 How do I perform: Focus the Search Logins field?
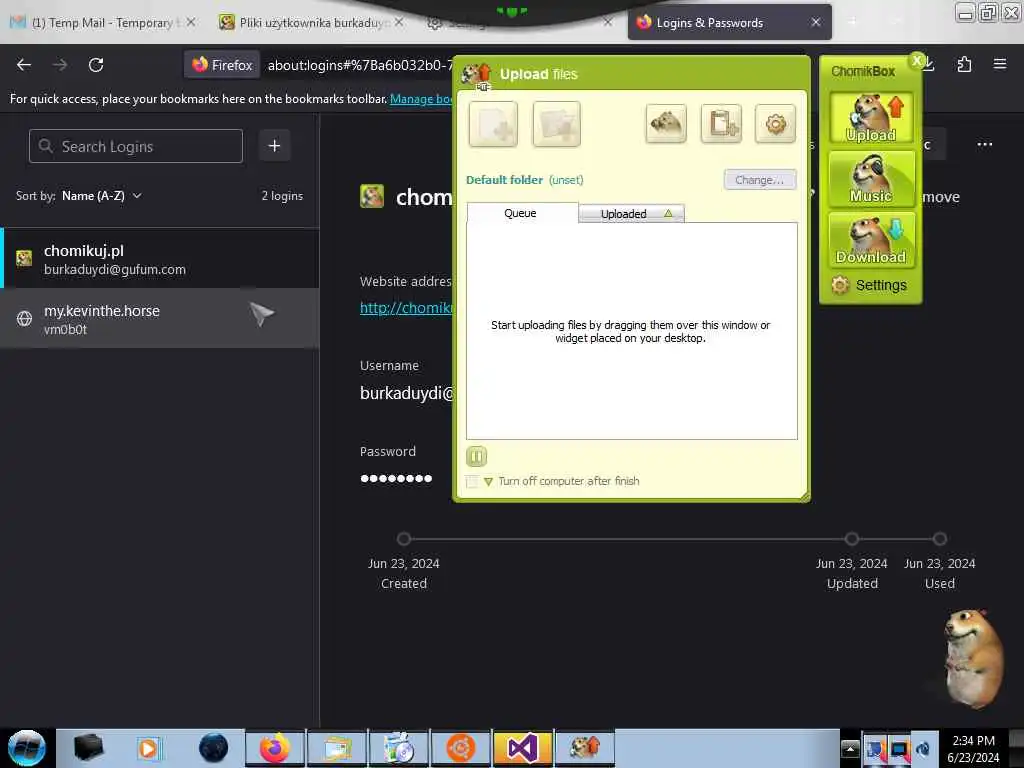[x=136, y=146]
